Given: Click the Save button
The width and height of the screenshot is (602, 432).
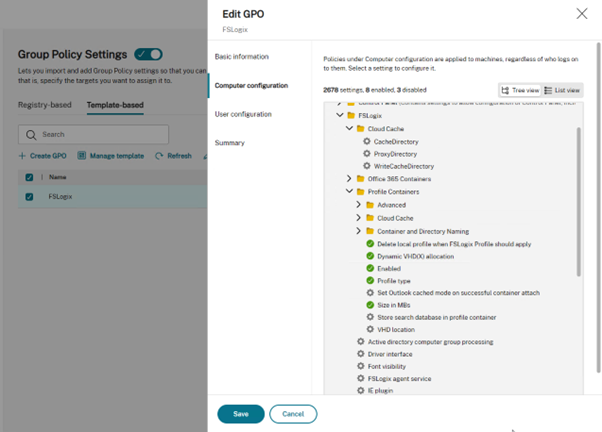Looking at the screenshot, I should [241, 414].
